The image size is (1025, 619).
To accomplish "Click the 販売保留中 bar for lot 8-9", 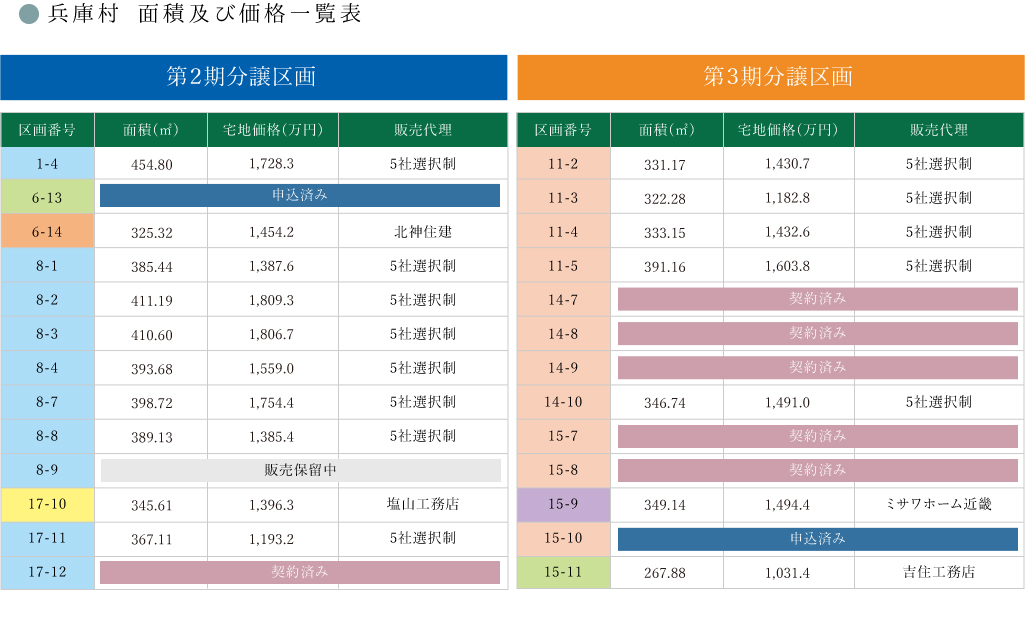I will tap(300, 470).
